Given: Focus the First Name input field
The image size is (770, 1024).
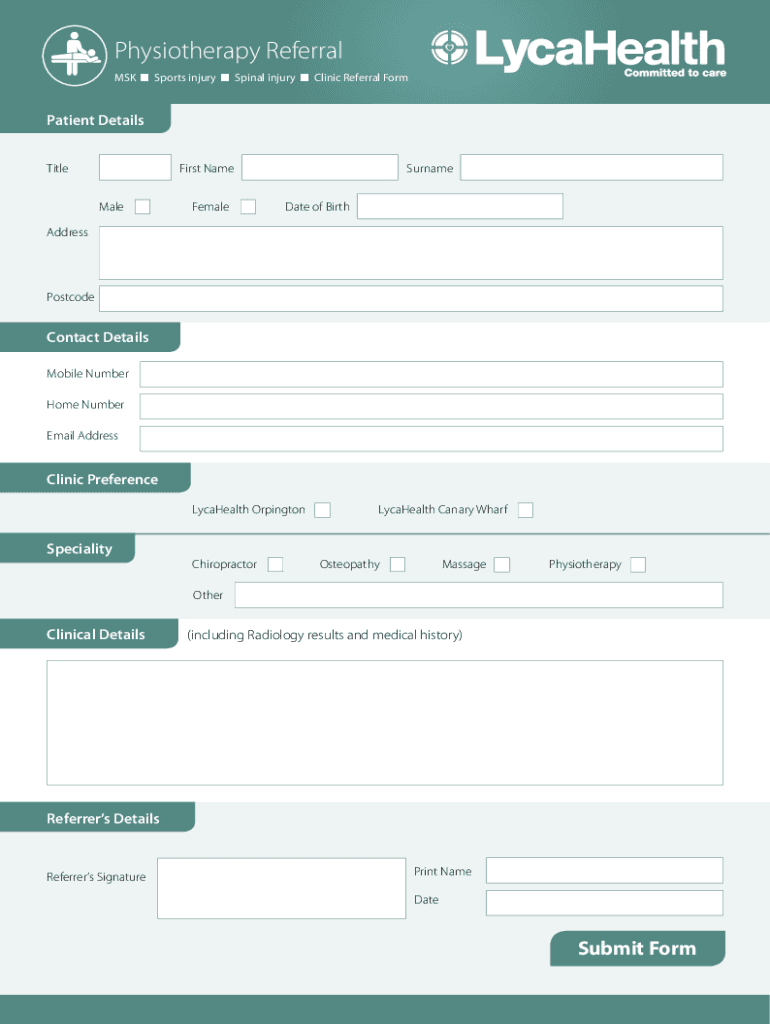Looking at the screenshot, I should (319, 168).
